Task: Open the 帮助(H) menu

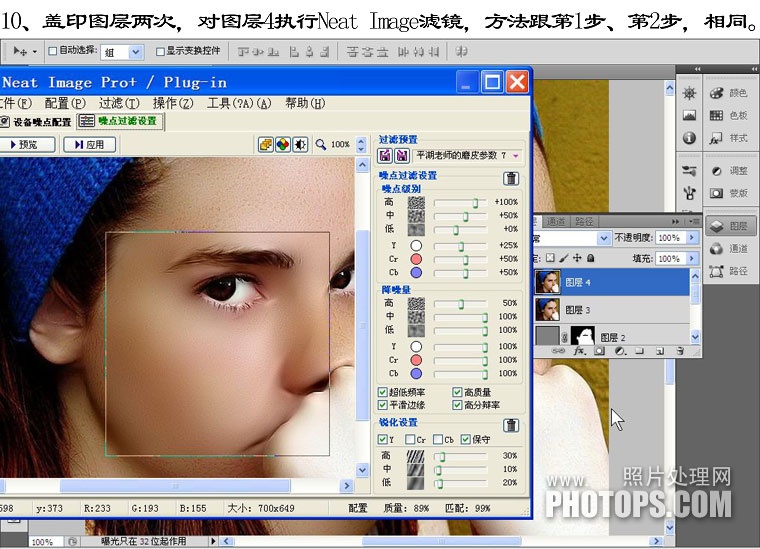Action: point(305,103)
